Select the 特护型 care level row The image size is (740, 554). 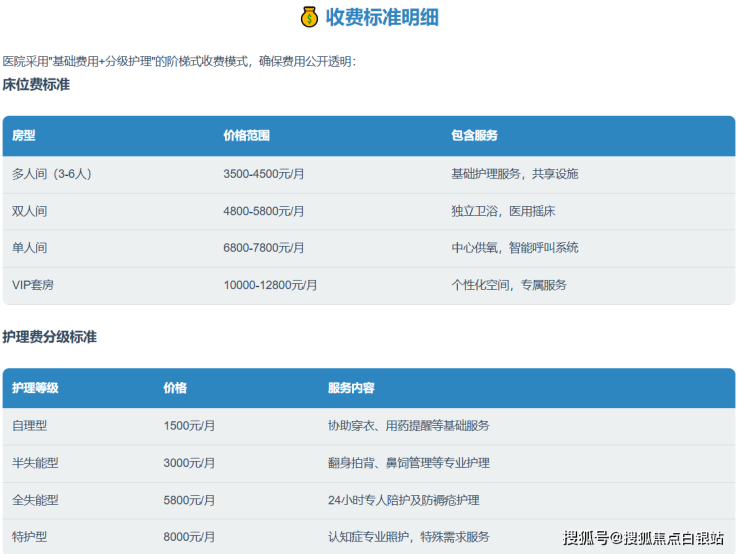click(29, 537)
